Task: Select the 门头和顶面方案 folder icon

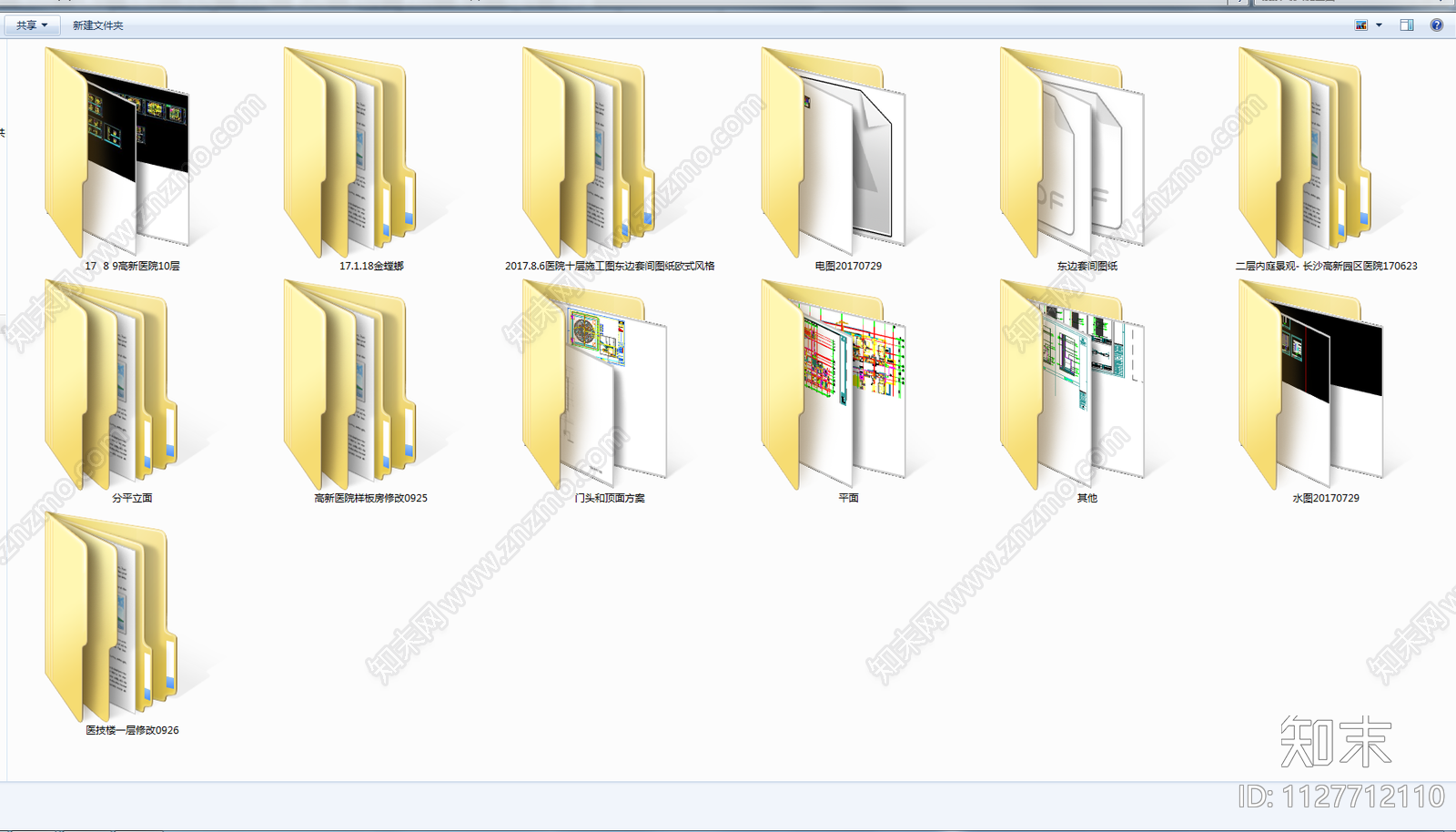Action: 594,384
